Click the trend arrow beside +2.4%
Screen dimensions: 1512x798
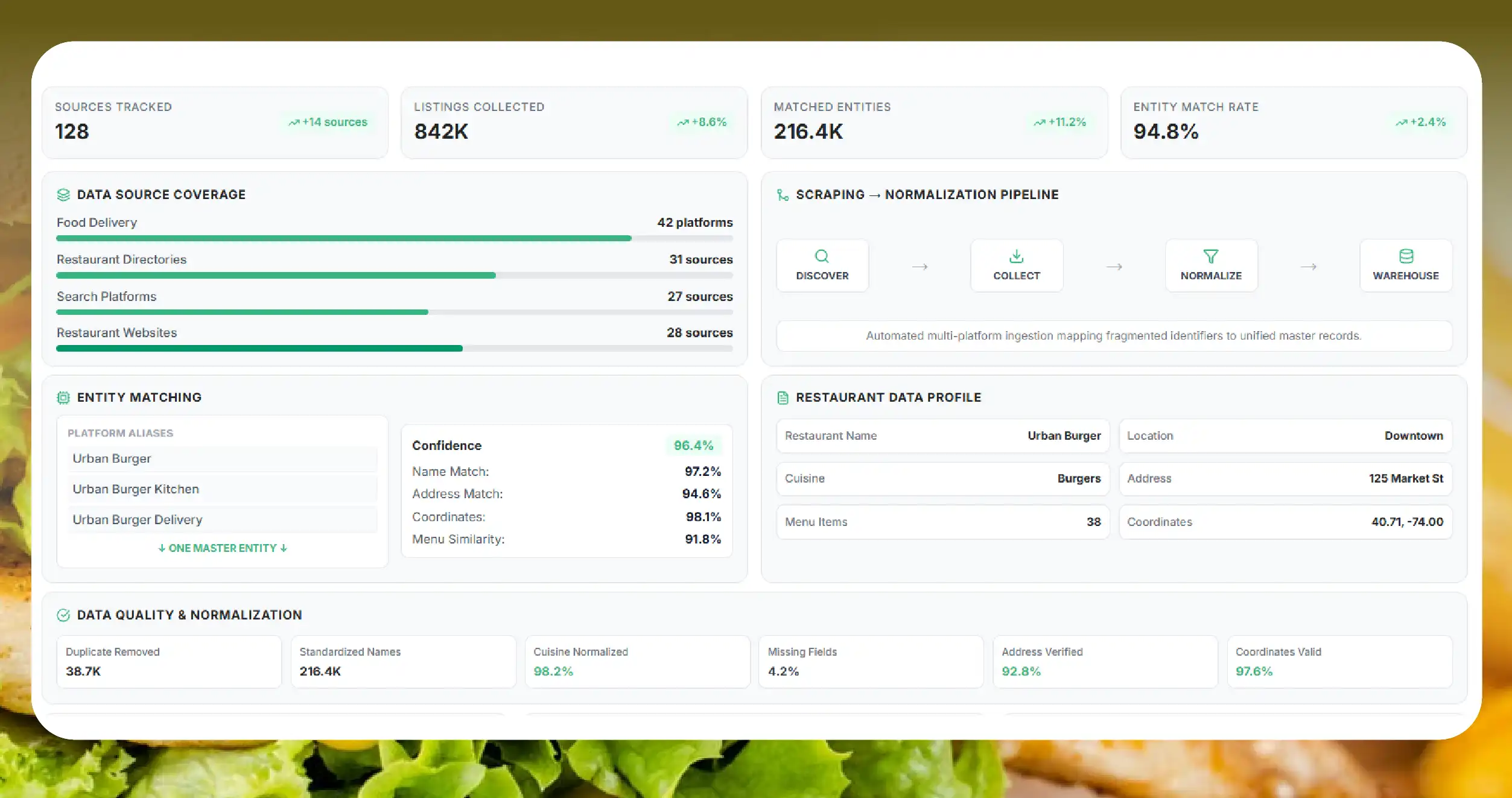1401,122
